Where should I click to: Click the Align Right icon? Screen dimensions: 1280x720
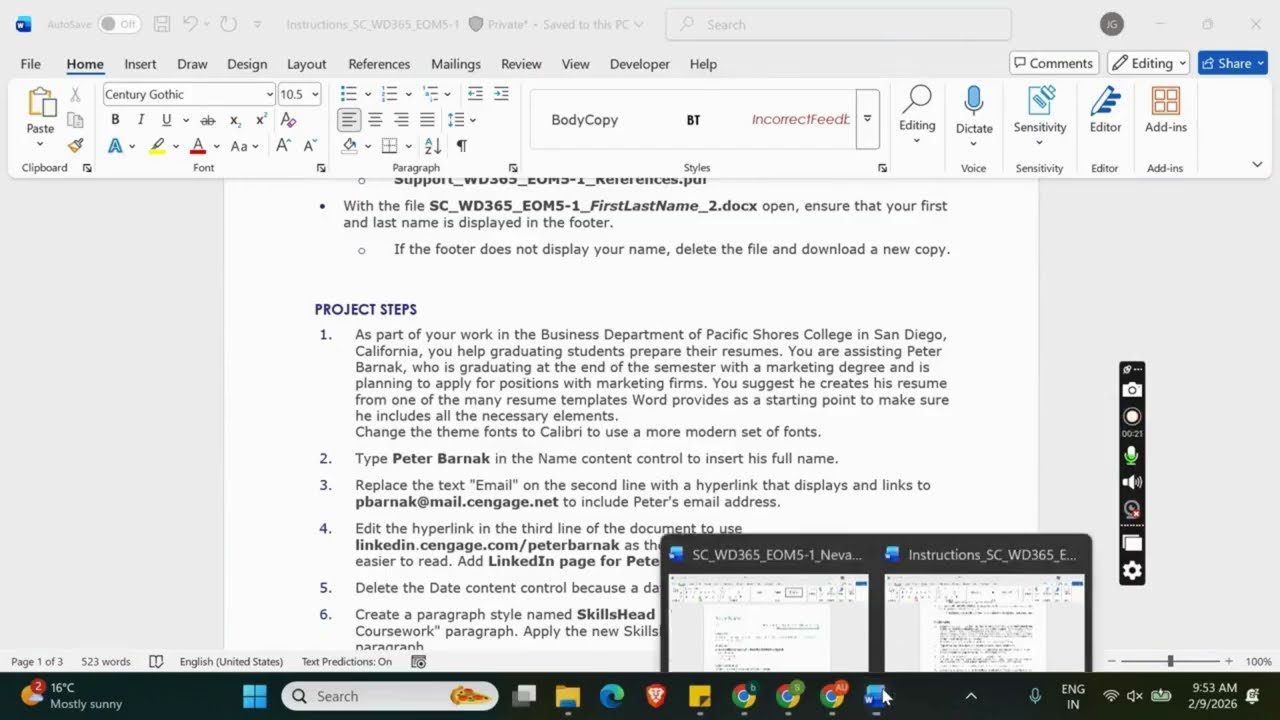coord(401,120)
